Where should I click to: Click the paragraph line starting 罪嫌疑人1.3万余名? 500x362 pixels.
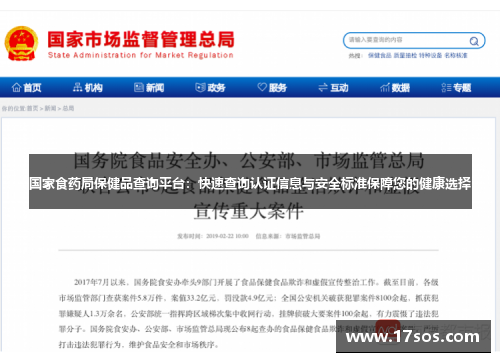point(249,314)
